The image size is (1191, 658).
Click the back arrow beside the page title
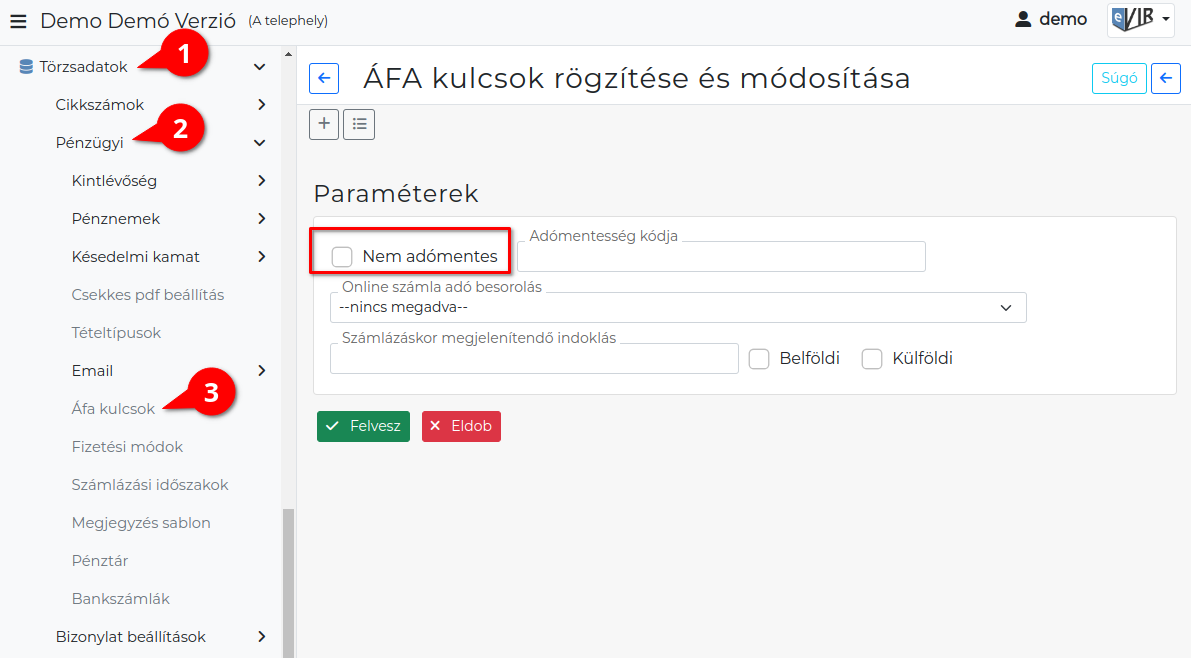click(324, 78)
